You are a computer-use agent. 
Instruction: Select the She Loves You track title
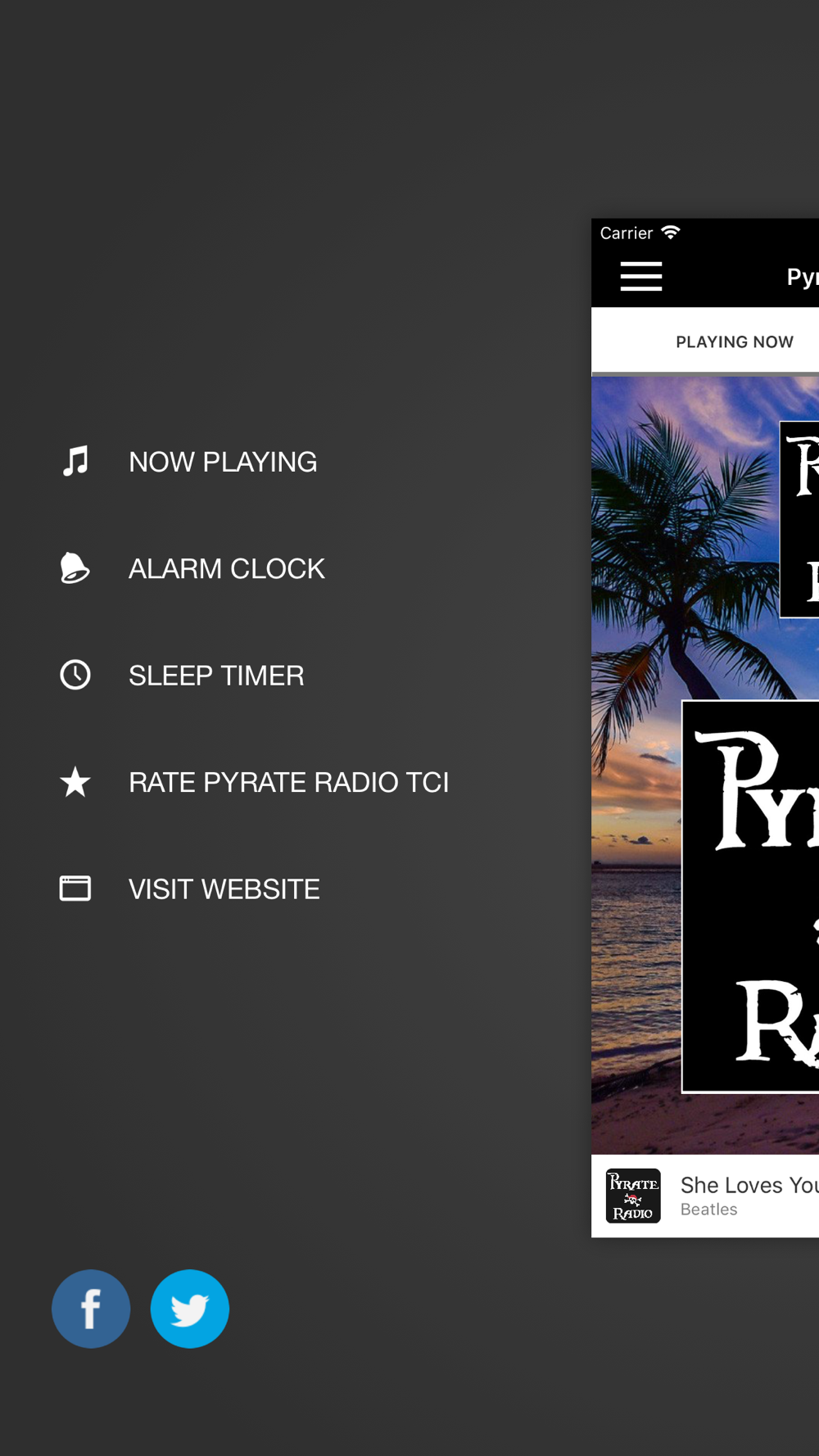pos(749,1185)
